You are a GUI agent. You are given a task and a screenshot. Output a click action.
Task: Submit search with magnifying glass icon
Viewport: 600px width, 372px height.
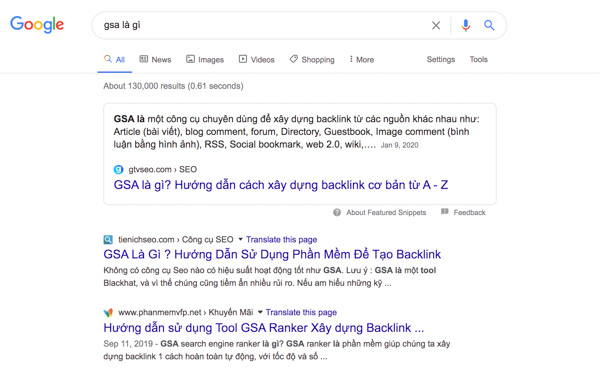489,25
